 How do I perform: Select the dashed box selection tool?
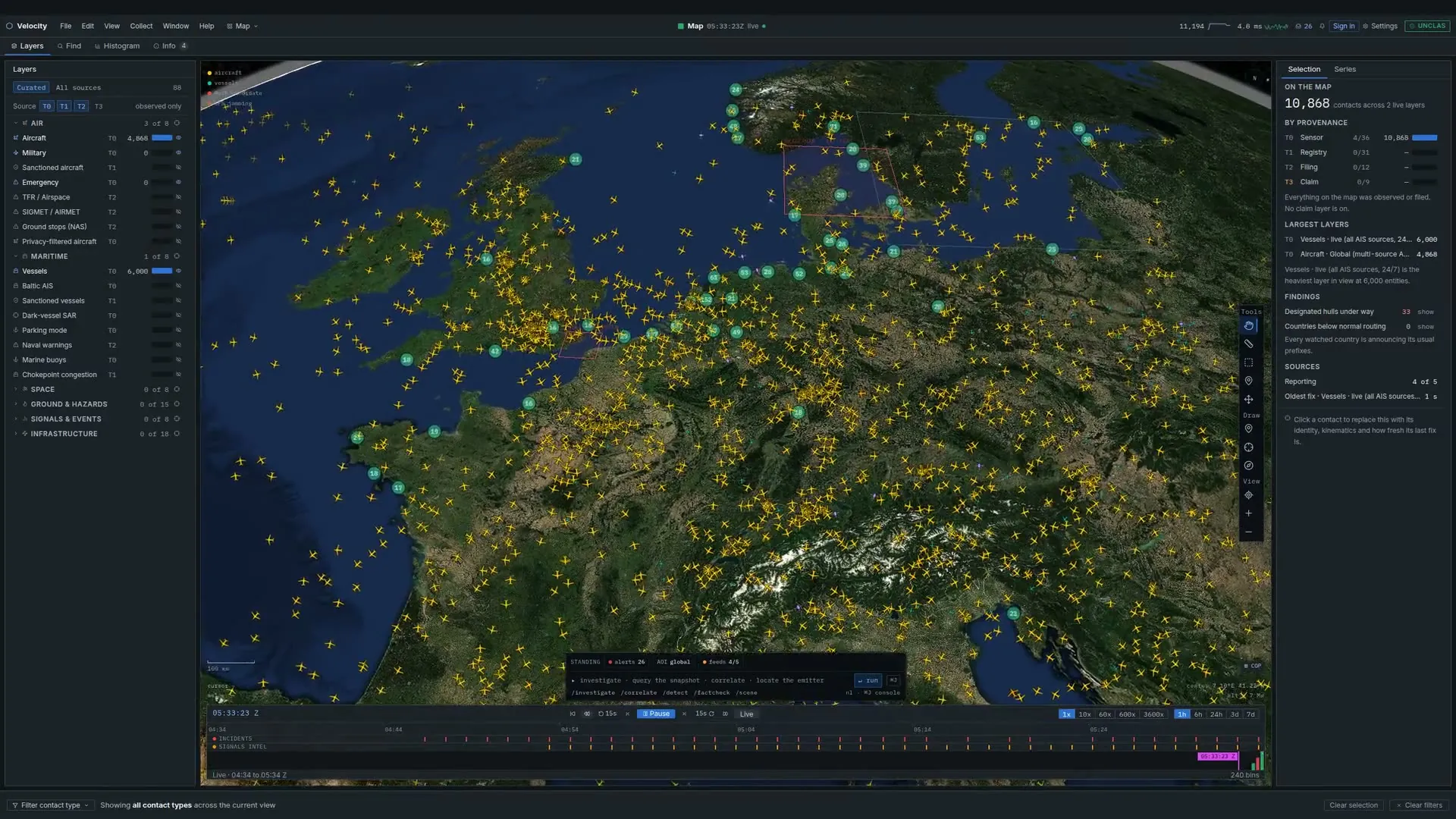(x=1248, y=362)
